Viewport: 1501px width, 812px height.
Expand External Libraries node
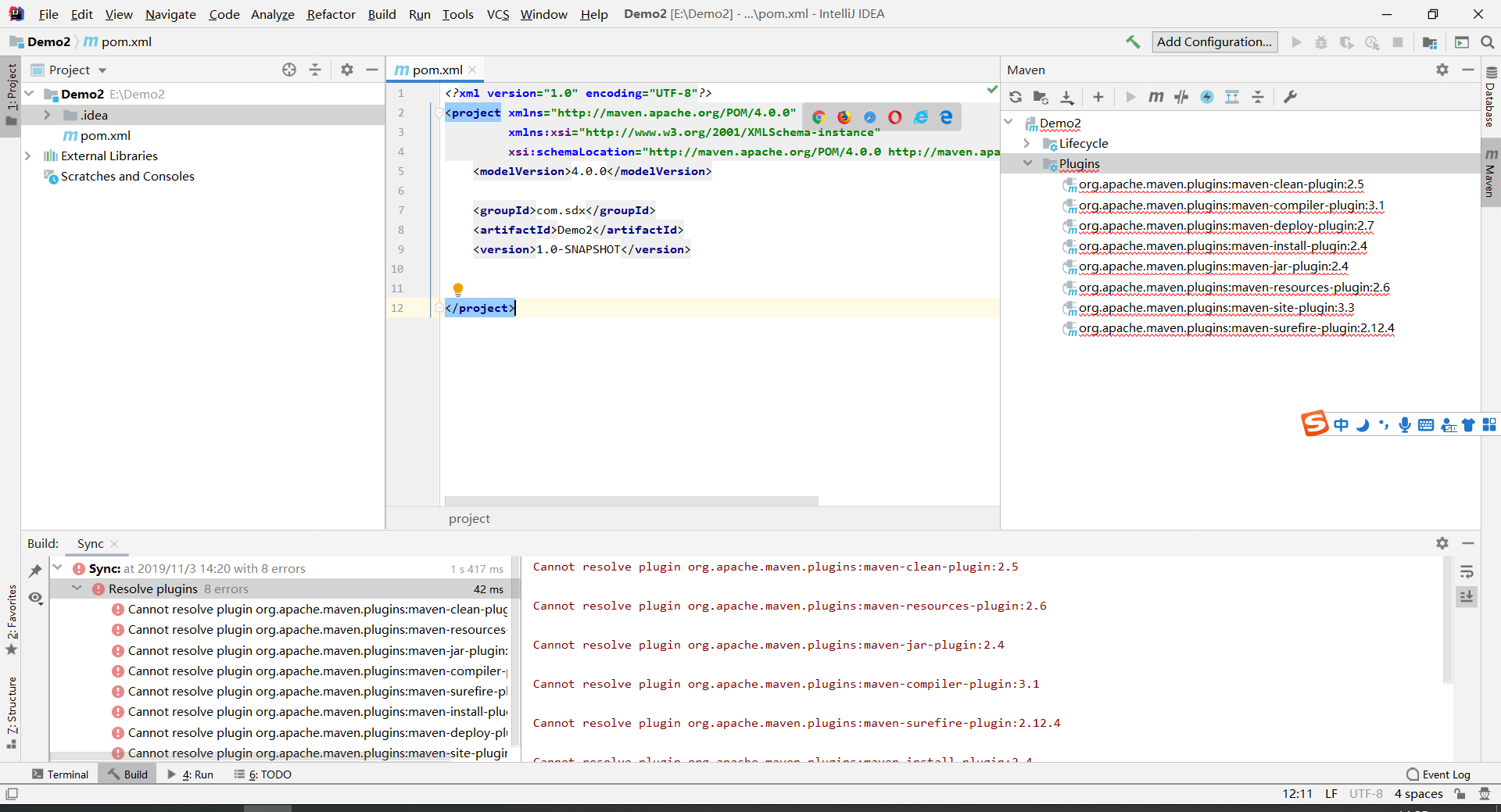[x=28, y=156]
